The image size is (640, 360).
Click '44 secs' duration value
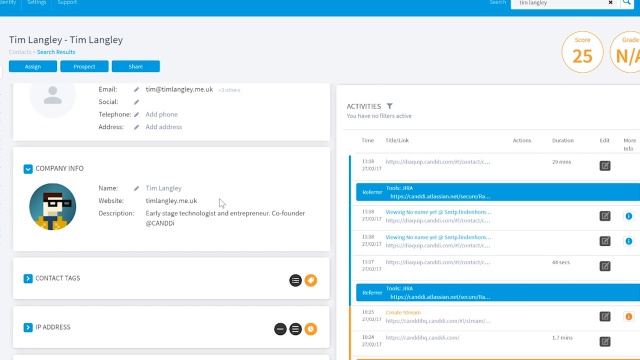coord(561,262)
